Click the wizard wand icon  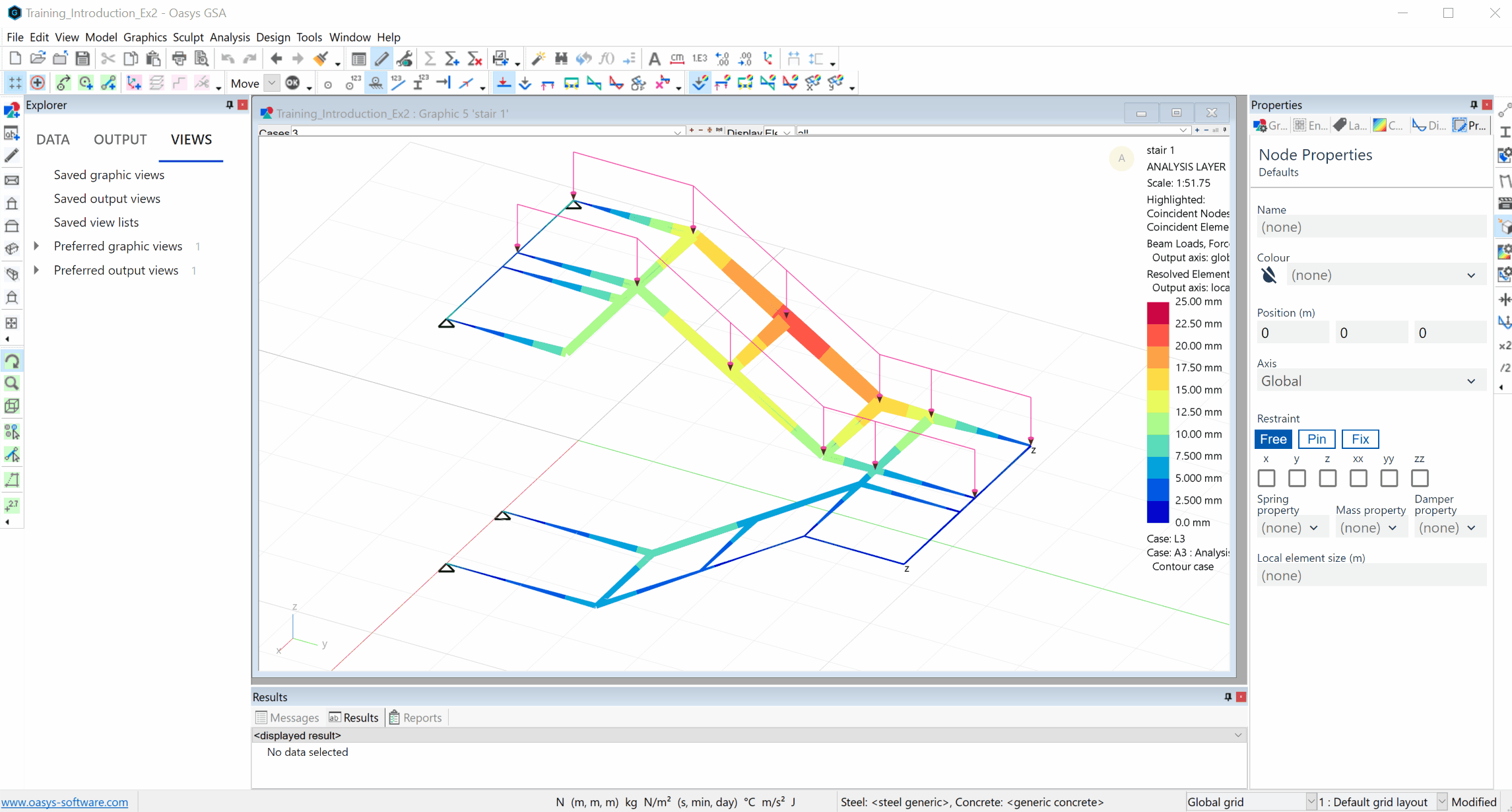[539, 59]
